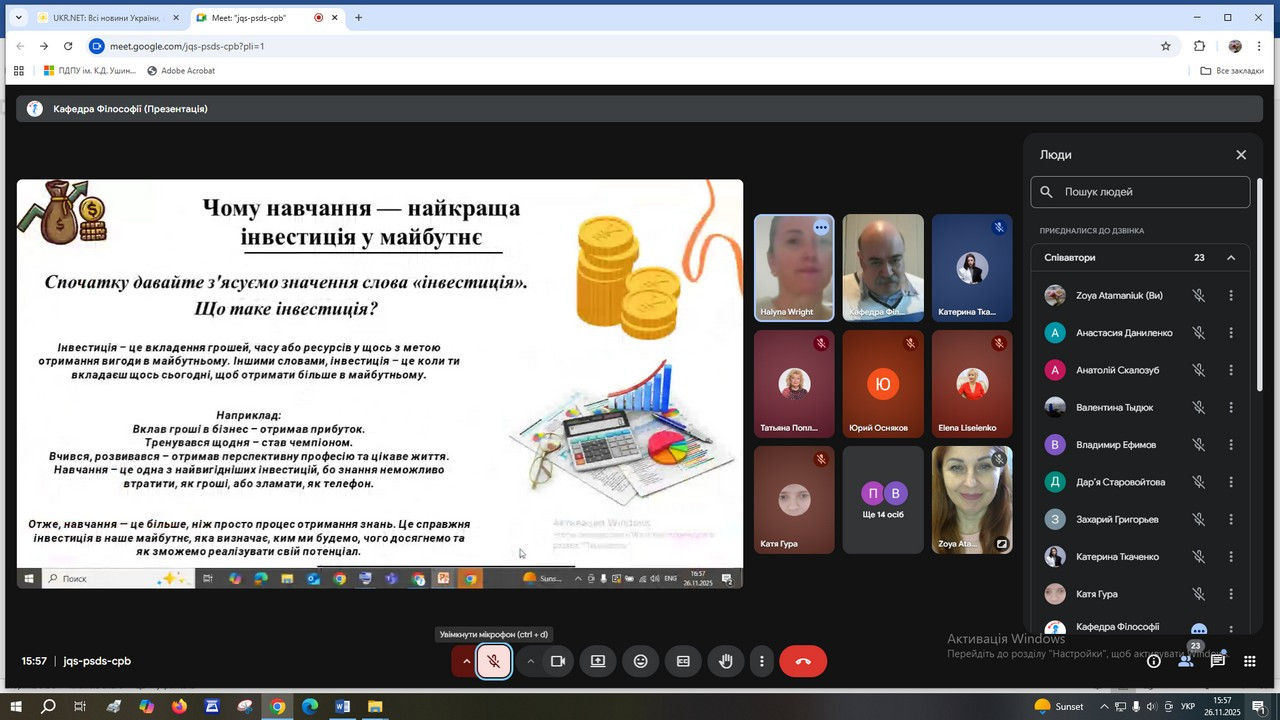Turn on the camera in Meet

pyautogui.click(x=558, y=661)
